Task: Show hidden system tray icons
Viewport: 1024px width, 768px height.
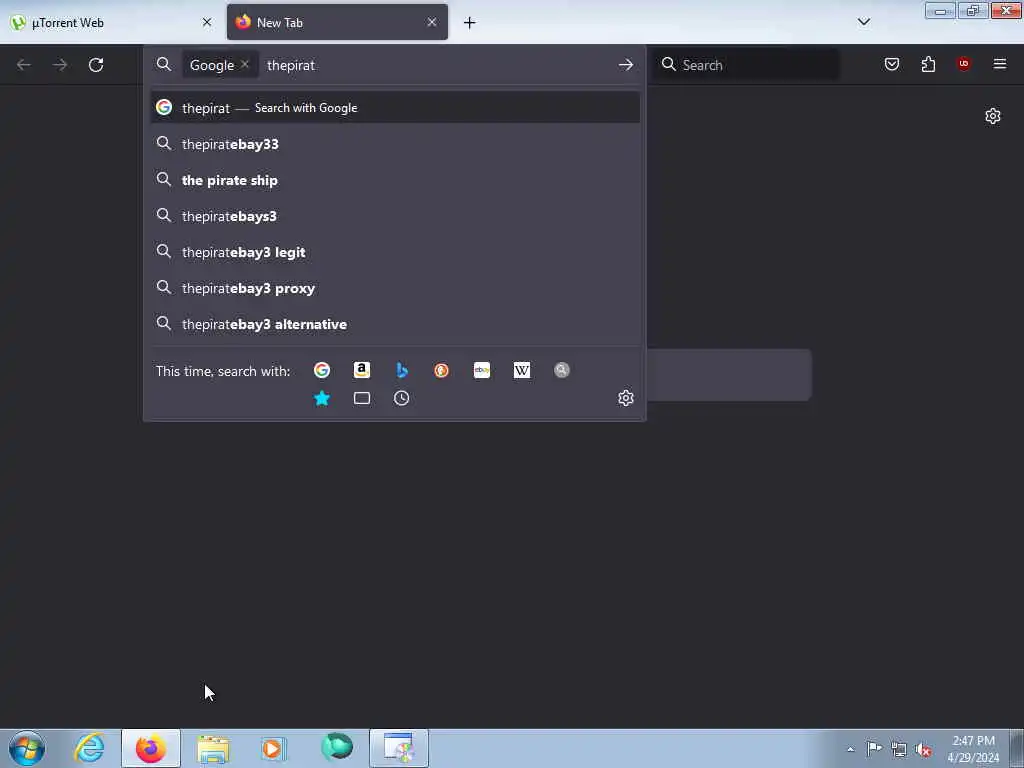Action: (x=850, y=749)
